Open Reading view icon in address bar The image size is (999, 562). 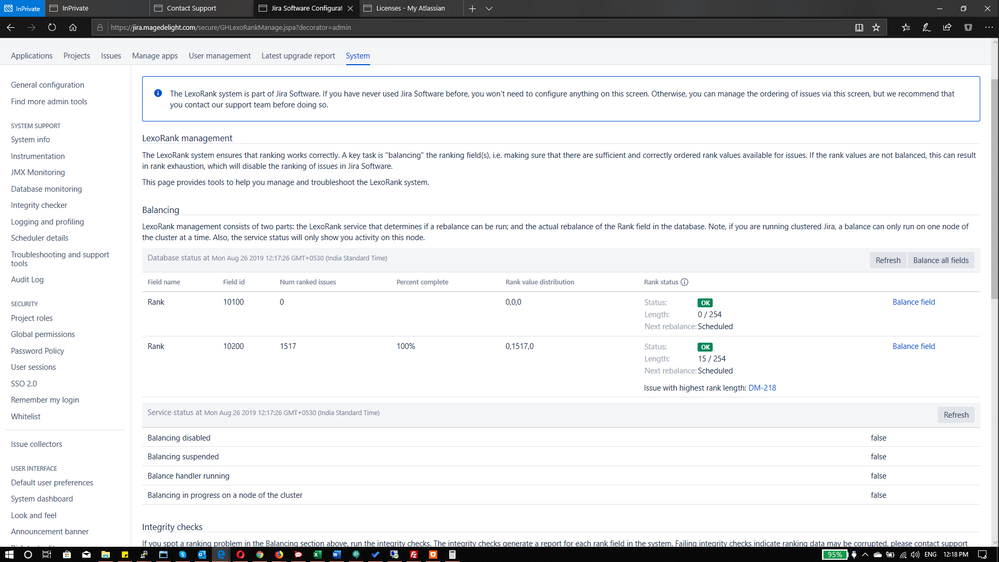click(859, 27)
